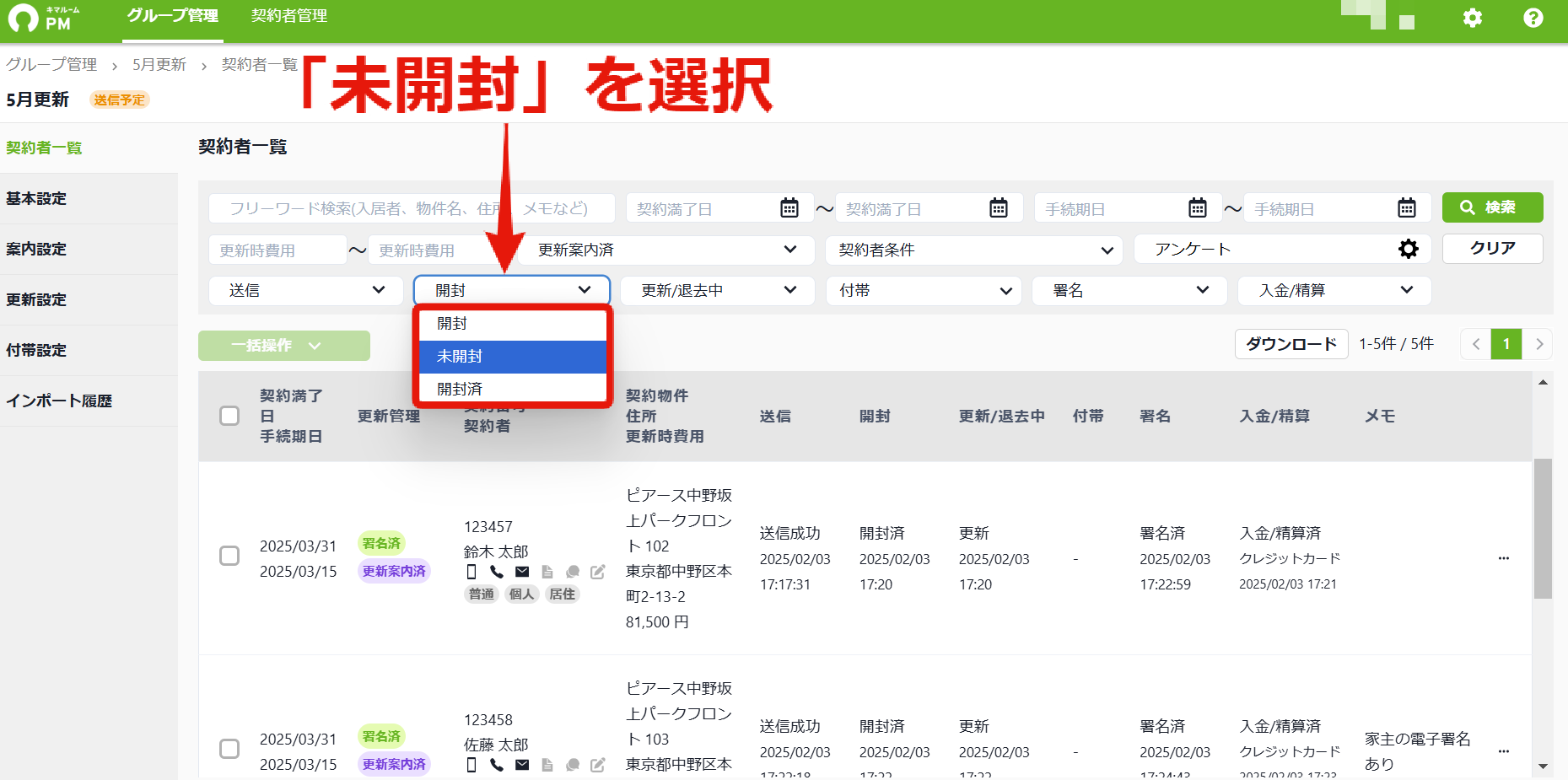The image size is (1568, 780).
Task: Open calendar for first 契約満了日 field
Action: [789, 207]
